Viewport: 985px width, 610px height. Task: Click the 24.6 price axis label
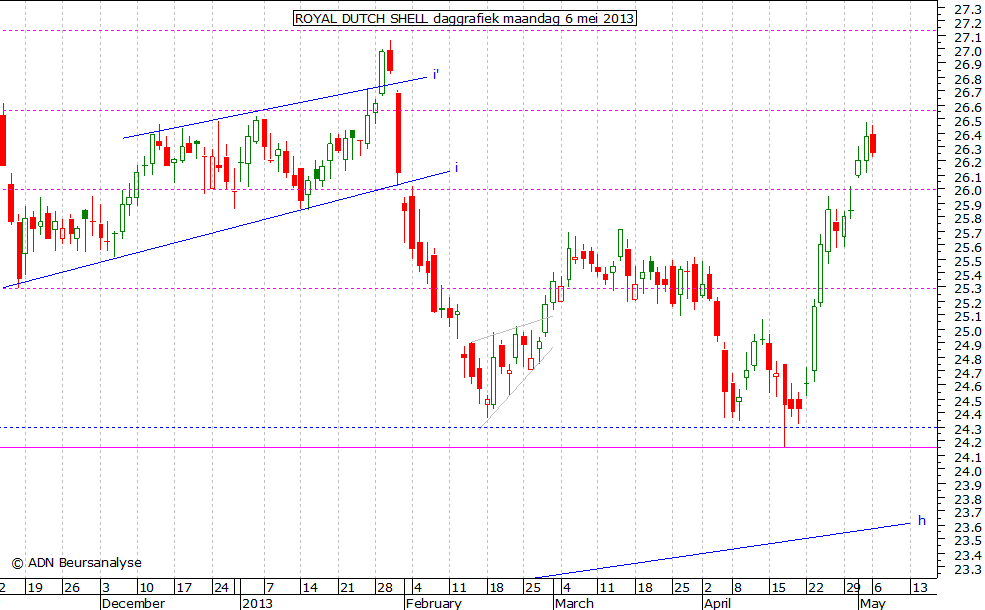(967, 387)
